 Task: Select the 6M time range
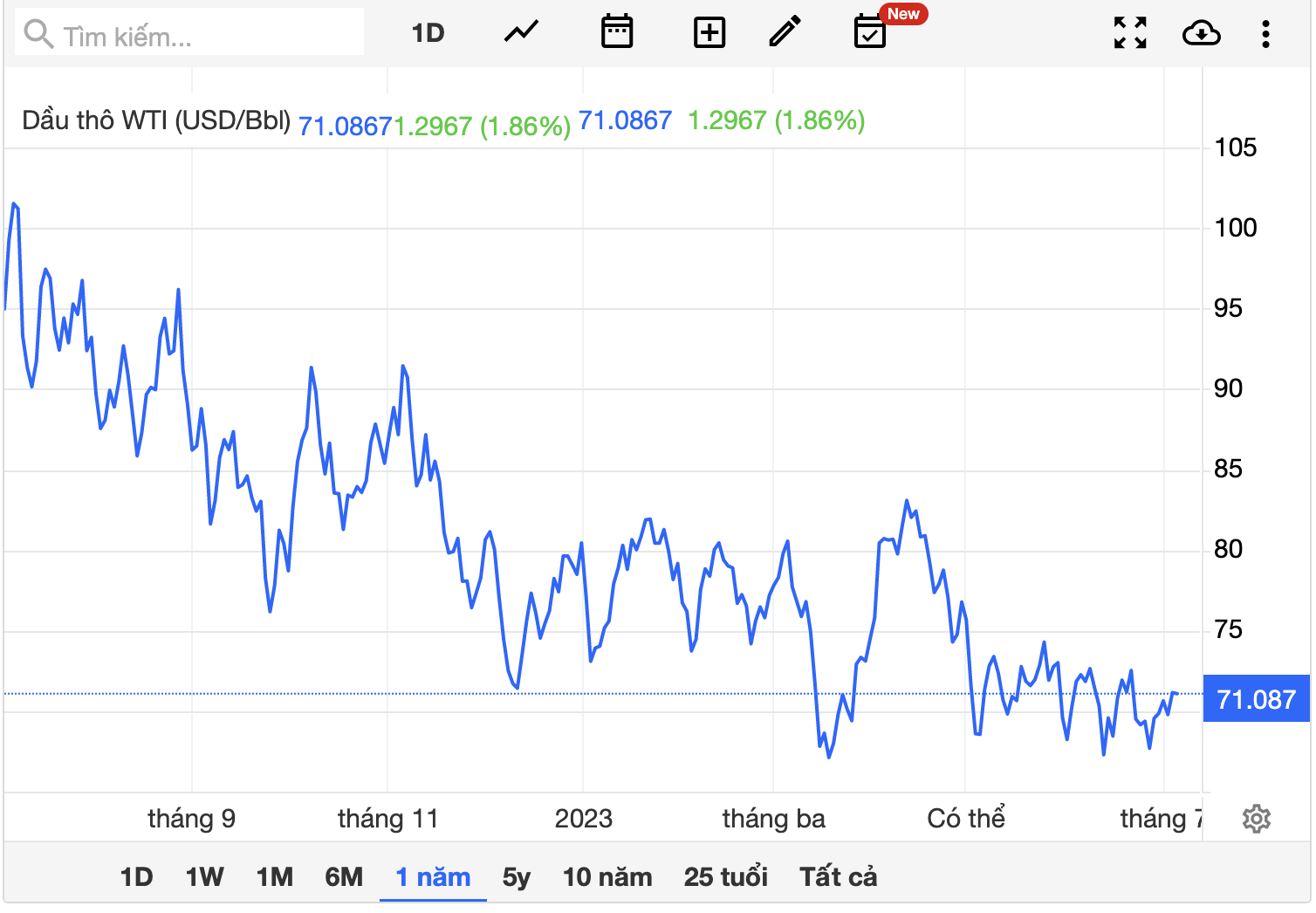click(x=344, y=876)
